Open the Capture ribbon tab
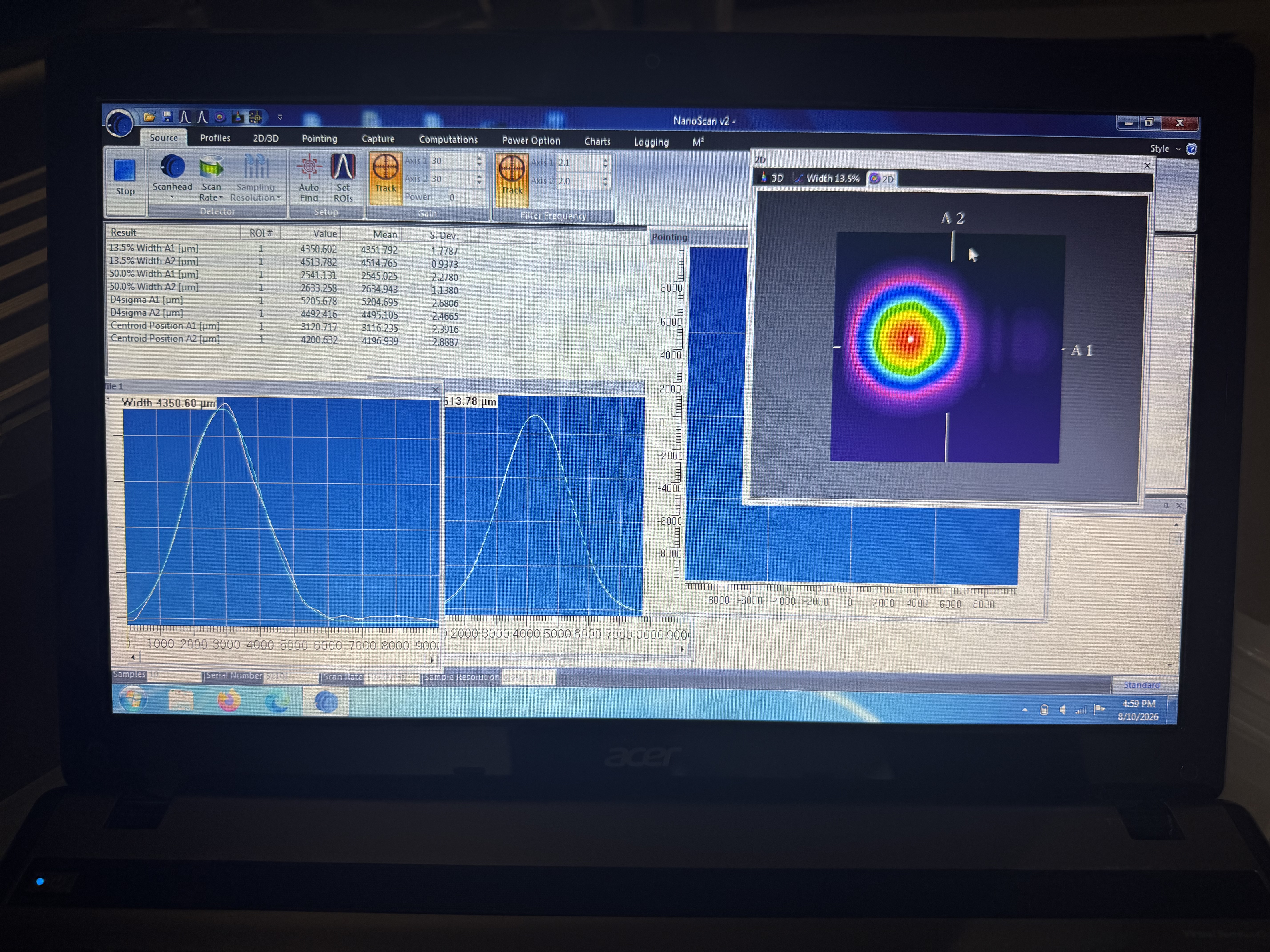The image size is (1270, 952). 378,139
